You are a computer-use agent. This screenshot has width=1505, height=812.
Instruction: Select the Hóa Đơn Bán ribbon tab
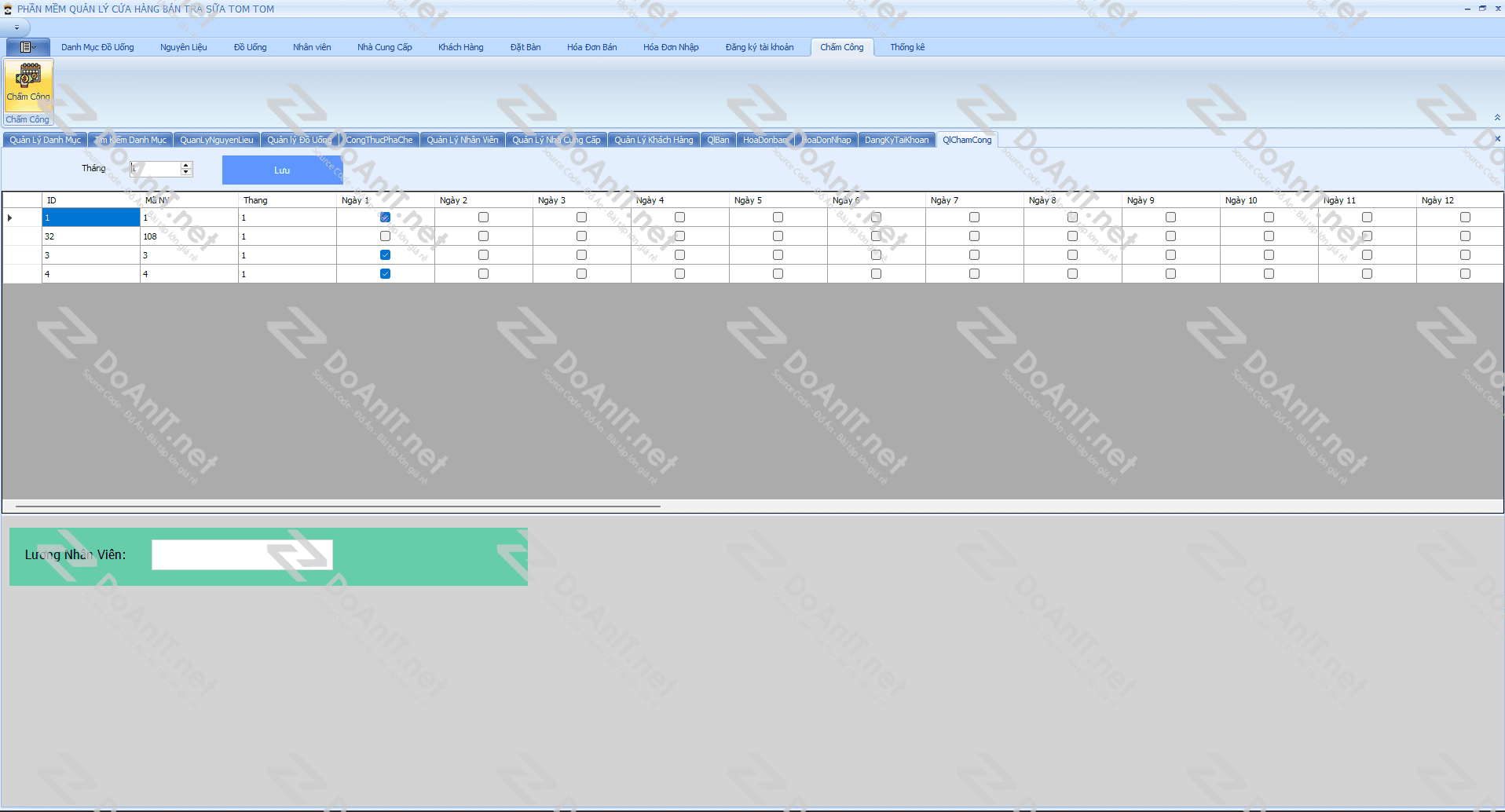[592, 47]
